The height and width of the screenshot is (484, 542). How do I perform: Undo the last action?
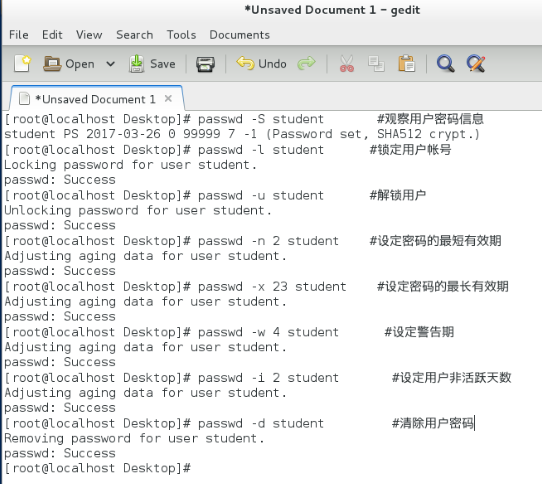click(261, 64)
